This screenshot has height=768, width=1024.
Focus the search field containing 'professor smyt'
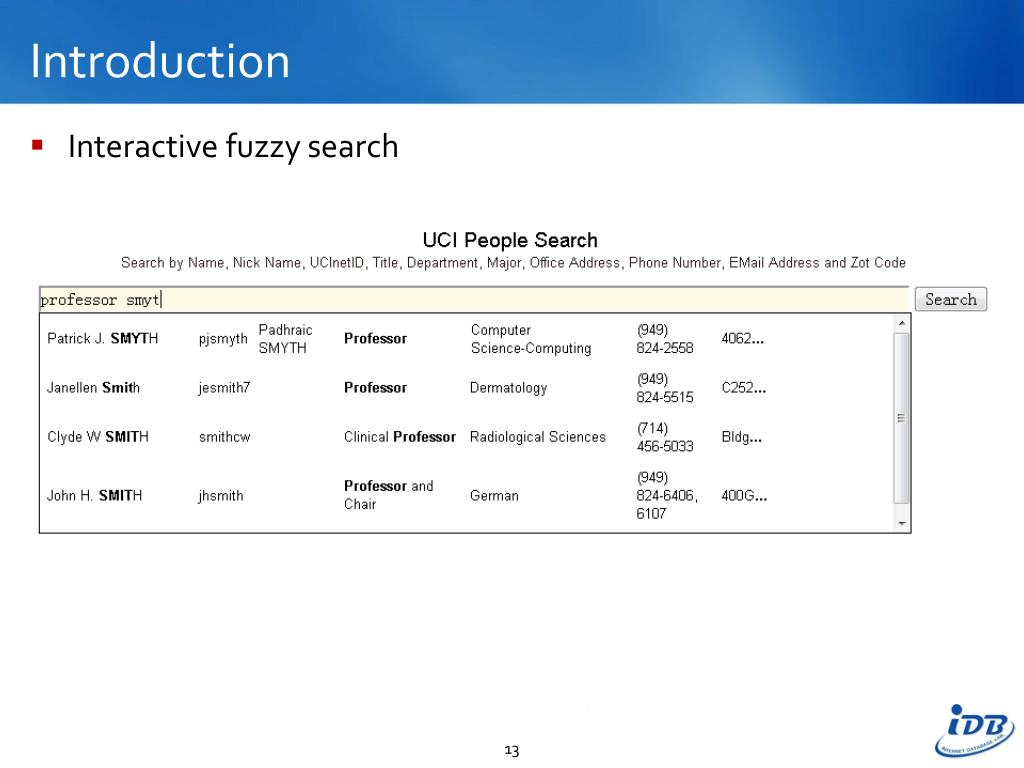coord(474,299)
